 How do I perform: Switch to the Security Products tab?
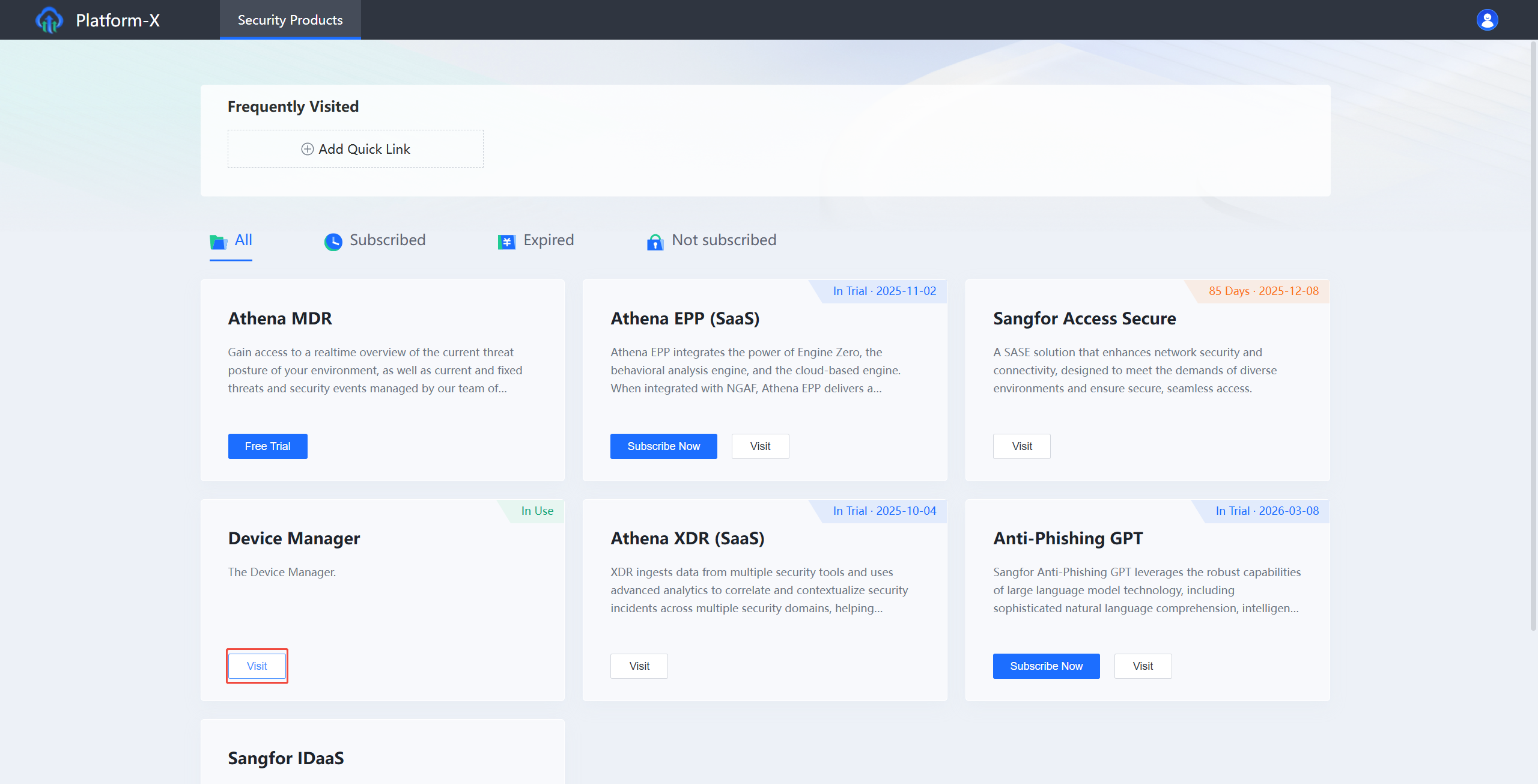coord(290,19)
